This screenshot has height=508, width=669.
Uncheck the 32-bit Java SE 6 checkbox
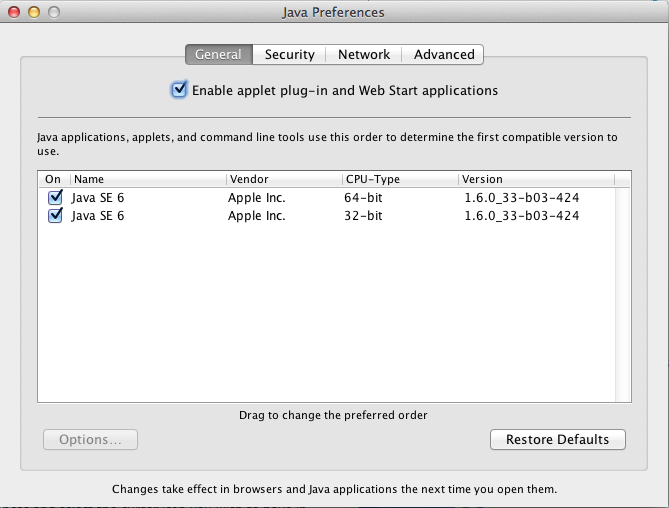pyautogui.click(x=55, y=215)
